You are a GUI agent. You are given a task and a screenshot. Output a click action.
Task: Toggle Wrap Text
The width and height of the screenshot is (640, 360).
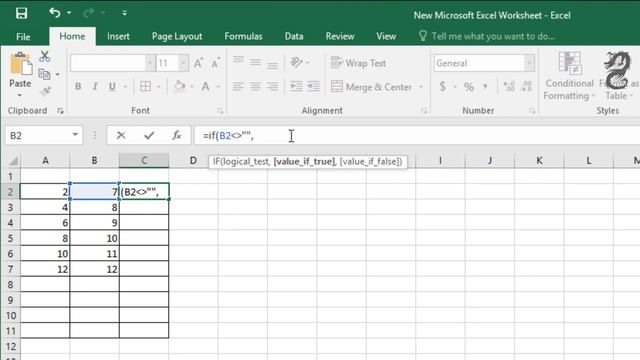(358, 63)
